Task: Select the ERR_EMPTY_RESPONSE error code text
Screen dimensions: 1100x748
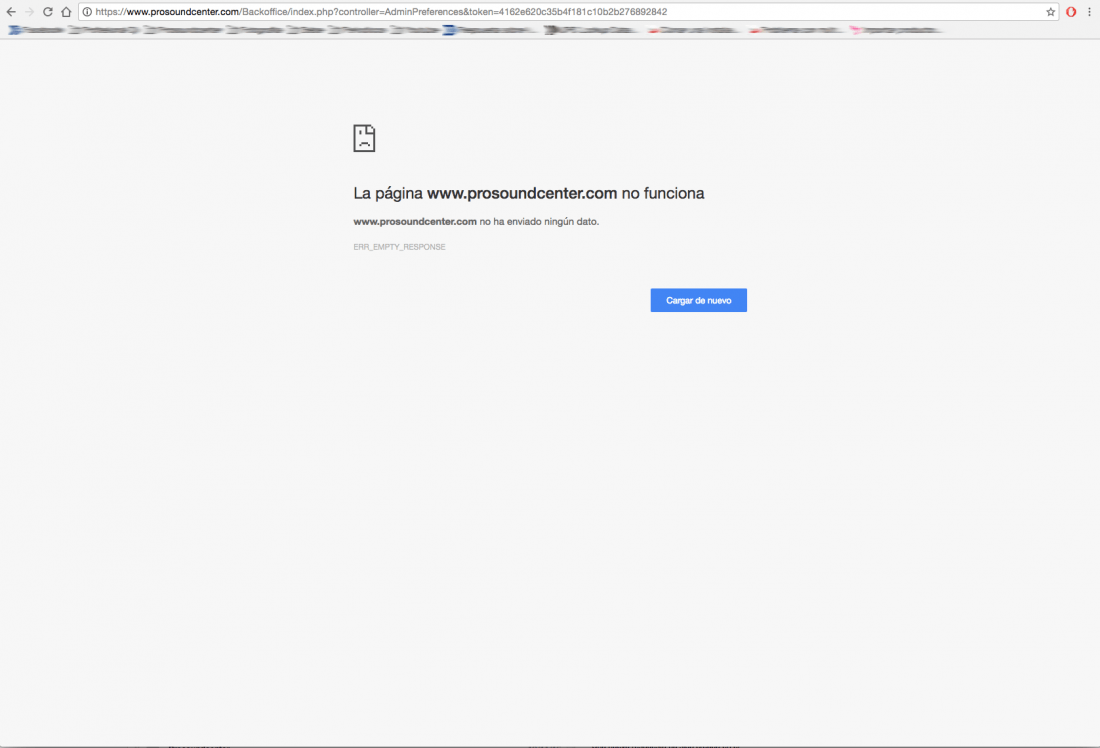Action: point(399,247)
